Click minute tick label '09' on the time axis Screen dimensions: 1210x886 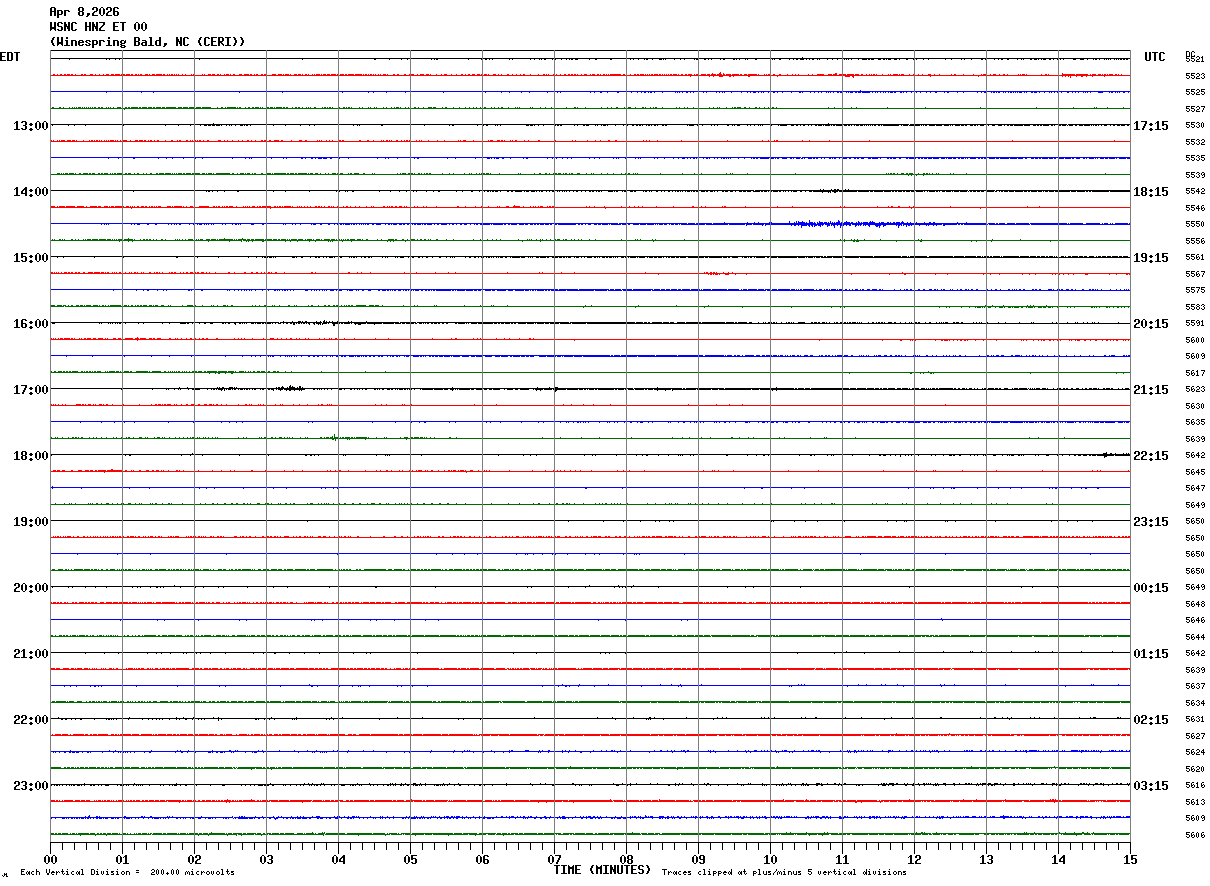point(698,859)
